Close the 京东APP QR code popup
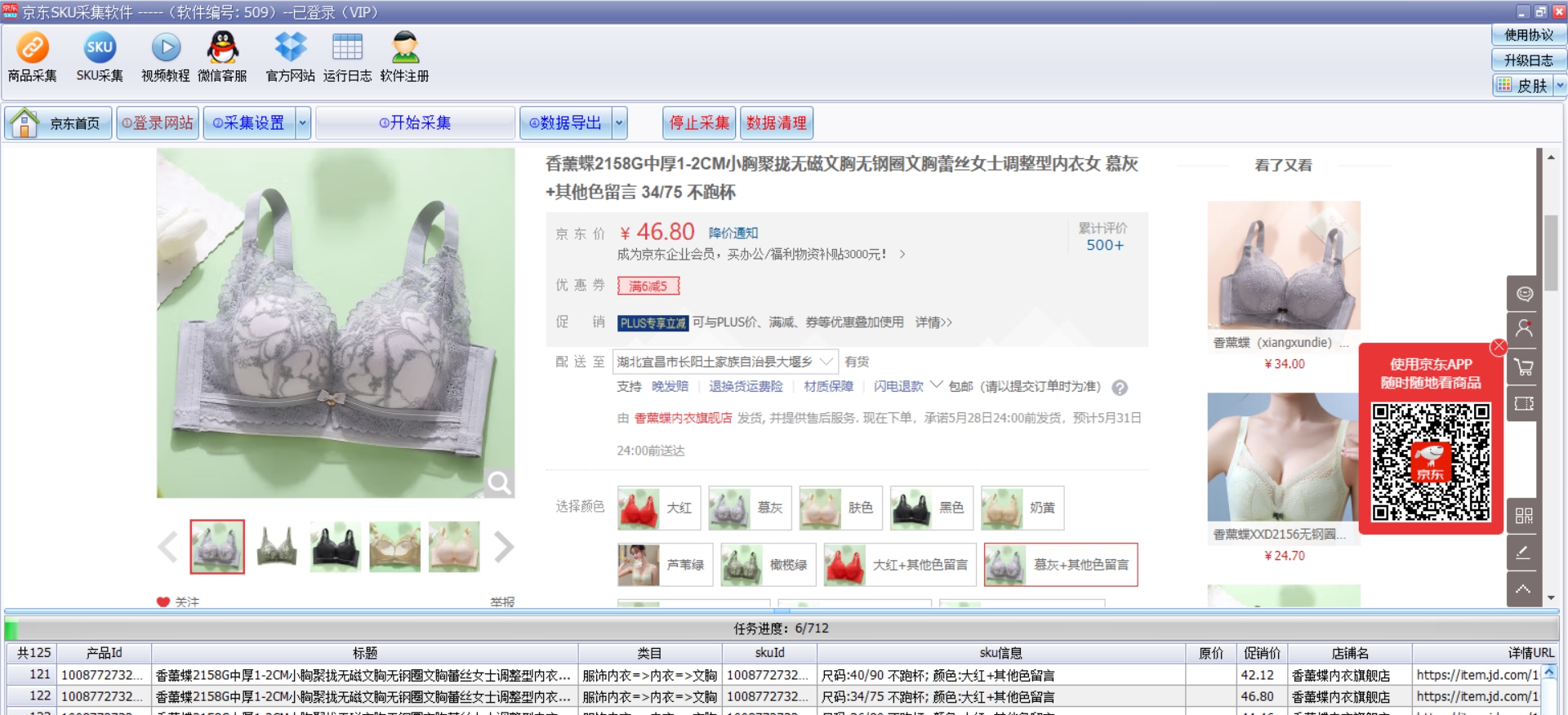Screen dimensions: 1568x715 pyautogui.click(x=1499, y=346)
